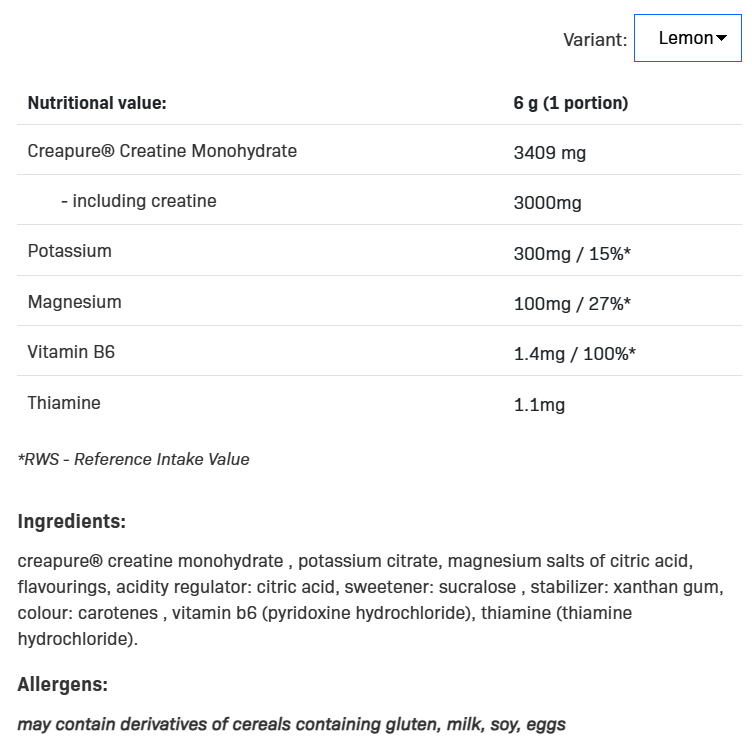Viewport: 752px width, 747px height.
Task: Click the 1.4mg / 100% value
Action: [575, 354]
